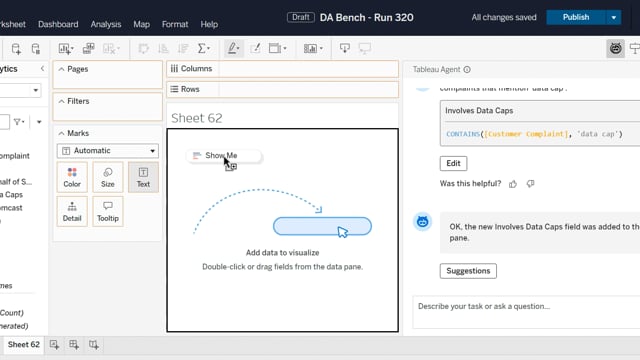Collapse the side pane with left chevron

pos(42,69)
